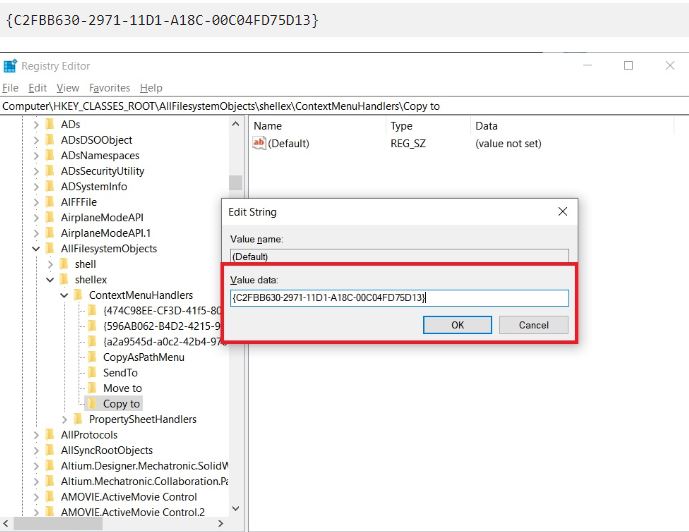Open the Help menu
689x532 pixels.
point(151,88)
